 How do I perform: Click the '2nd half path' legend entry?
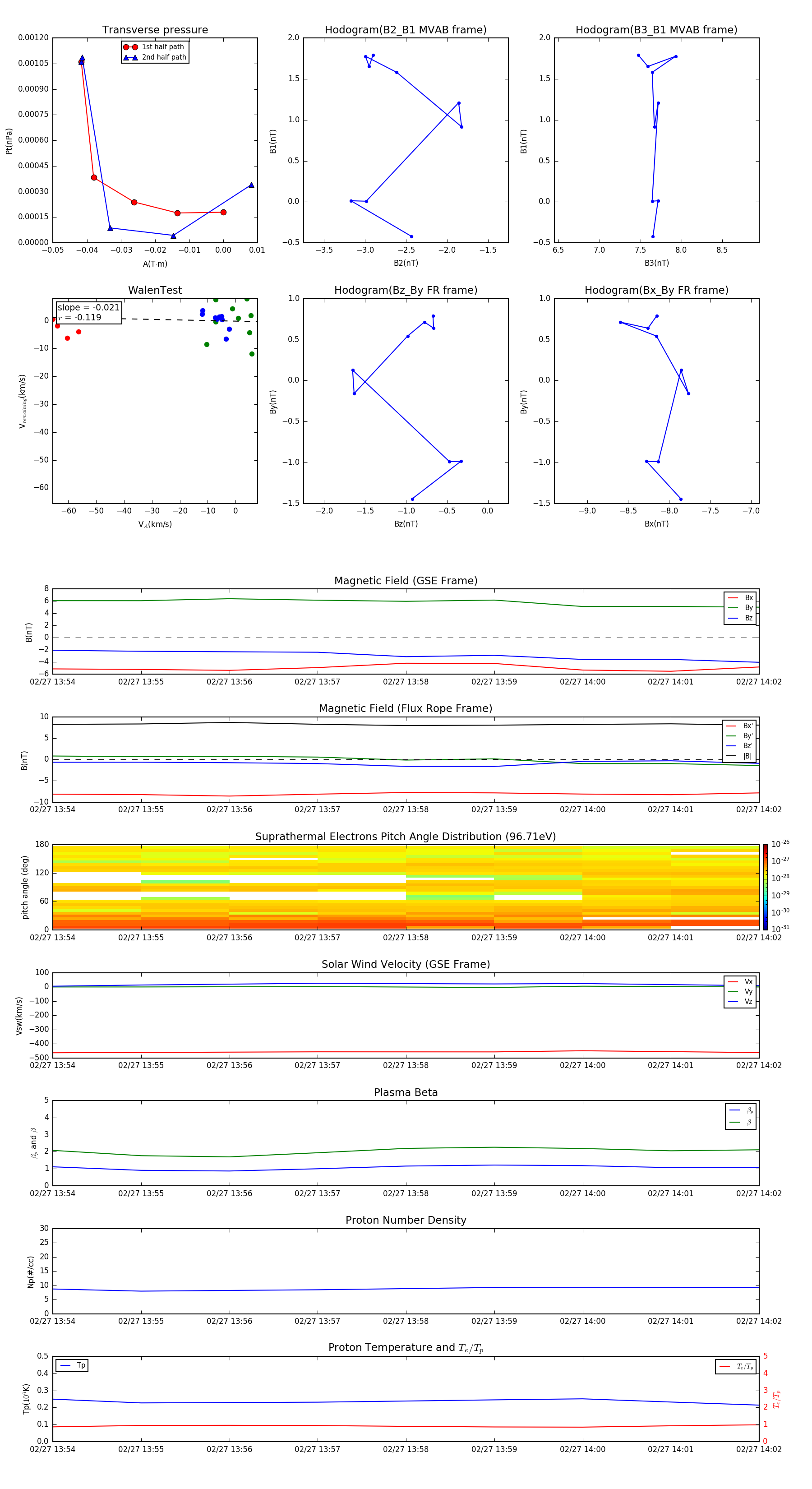coord(155,57)
